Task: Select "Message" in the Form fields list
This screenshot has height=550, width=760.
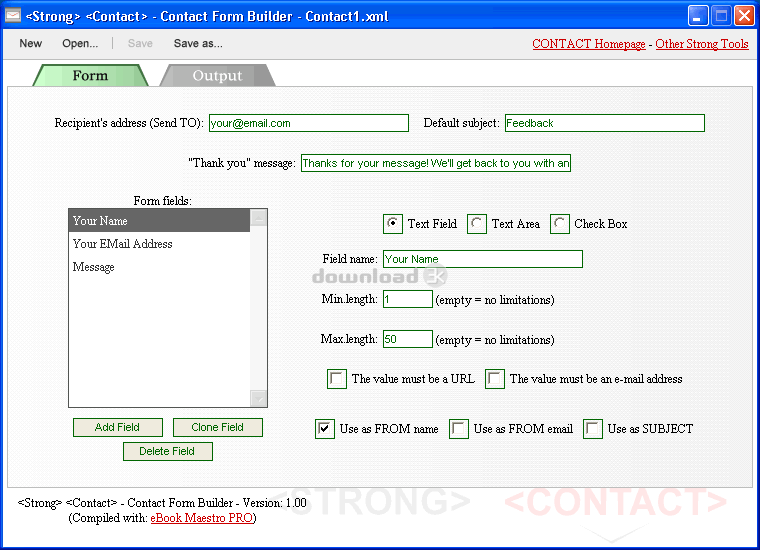Action: [159, 267]
